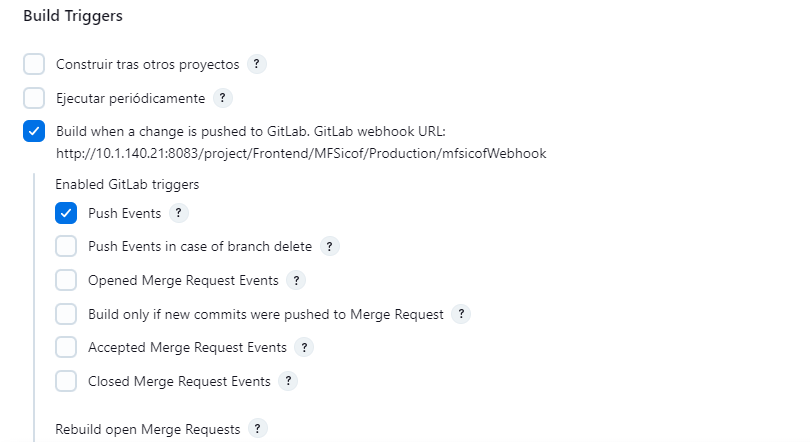Click the Build Triggers section heading
This screenshot has width=810, height=442.
73,16
